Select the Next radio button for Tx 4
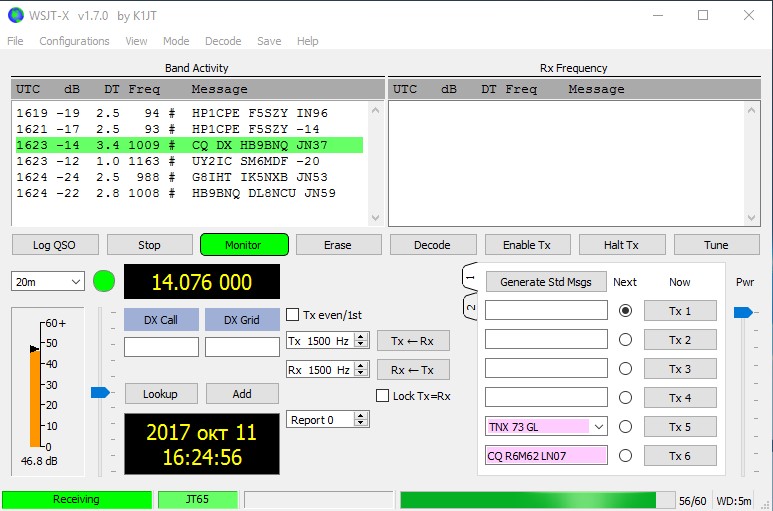This screenshot has height=511, width=773. 625,398
